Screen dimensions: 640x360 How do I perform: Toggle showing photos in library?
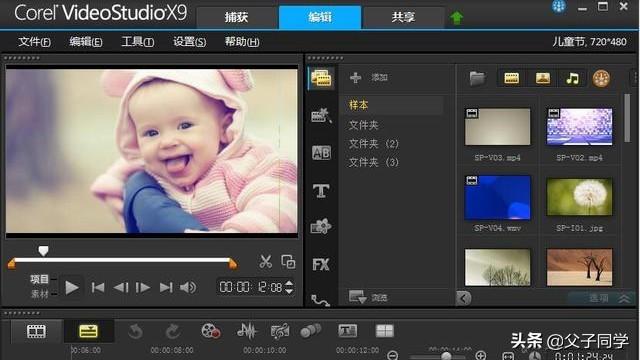[x=542, y=78]
